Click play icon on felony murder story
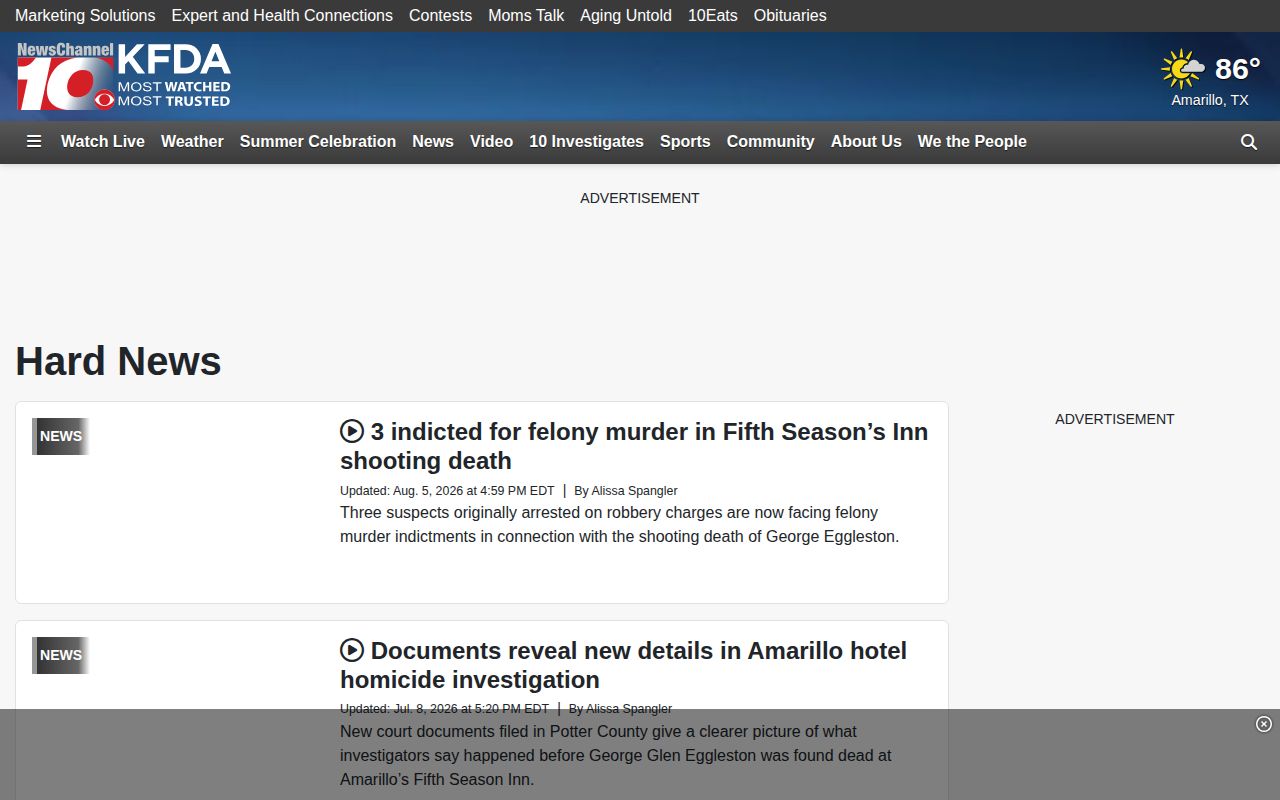 click(x=352, y=431)
